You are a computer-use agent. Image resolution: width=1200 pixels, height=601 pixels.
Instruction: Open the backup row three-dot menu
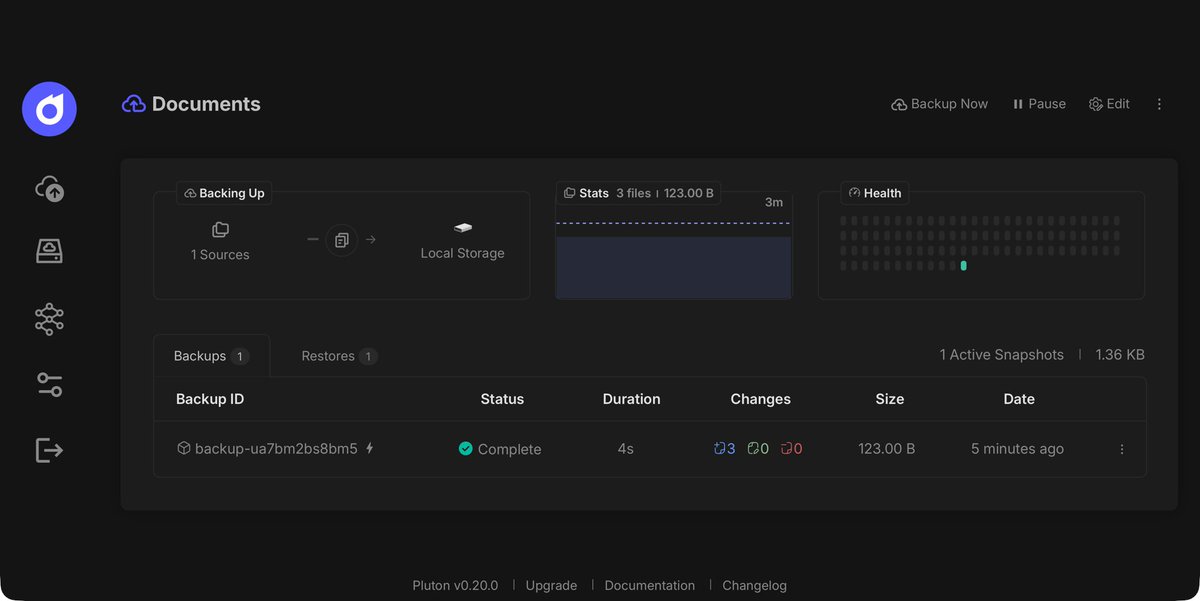[x=1122, y=450]
